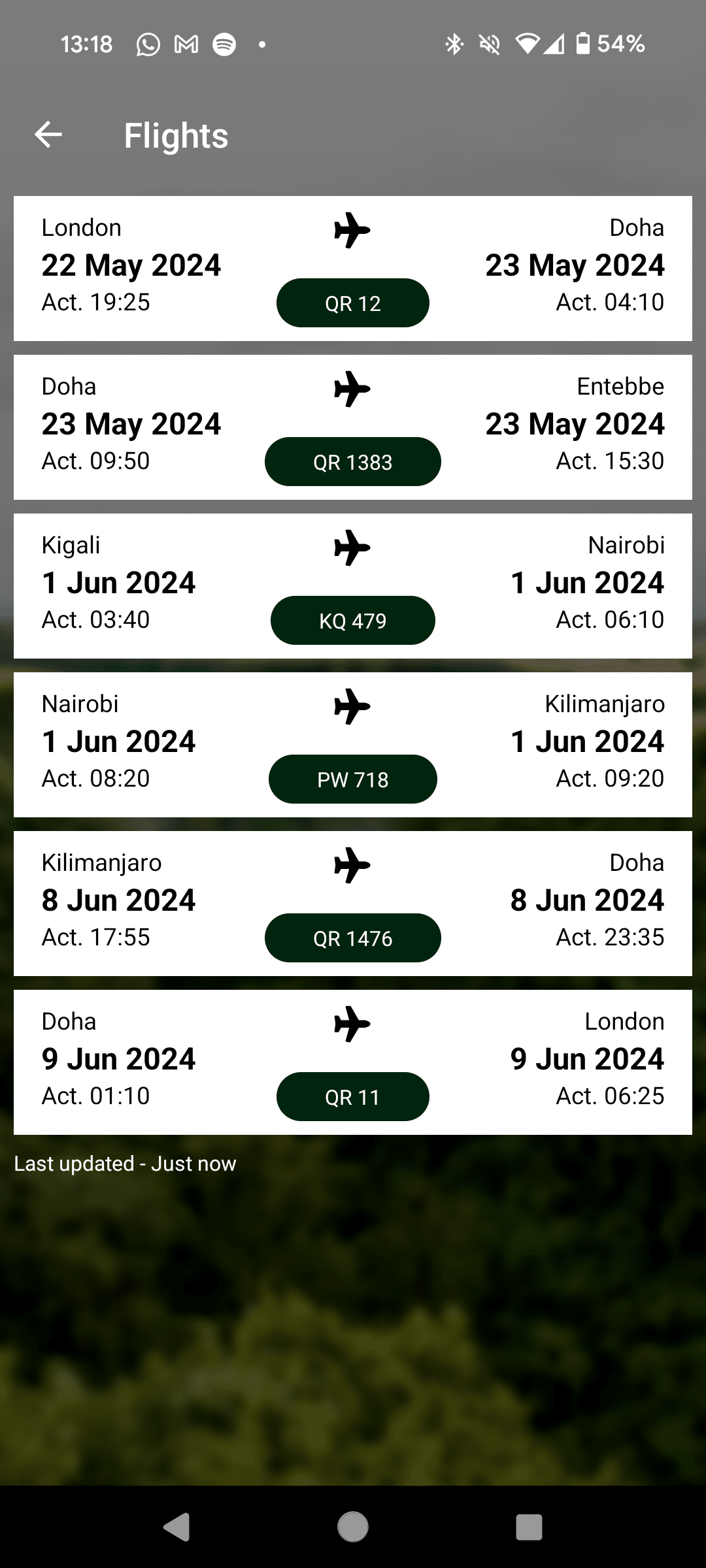706x1568 pixels.
Task: Tap the WhatsApp notification icon
Action: [148, 44]
